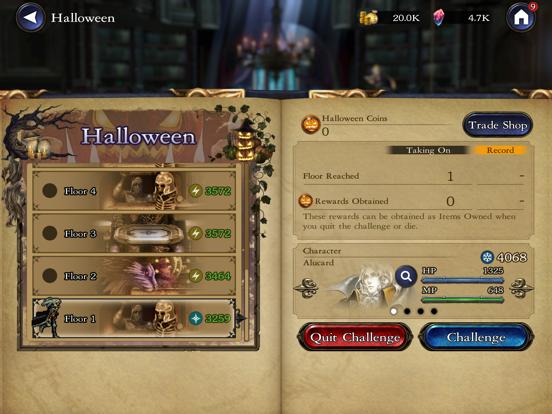The image size is (552, 414).
Task: Switch to the Record tab
Action: pos(500,150)
